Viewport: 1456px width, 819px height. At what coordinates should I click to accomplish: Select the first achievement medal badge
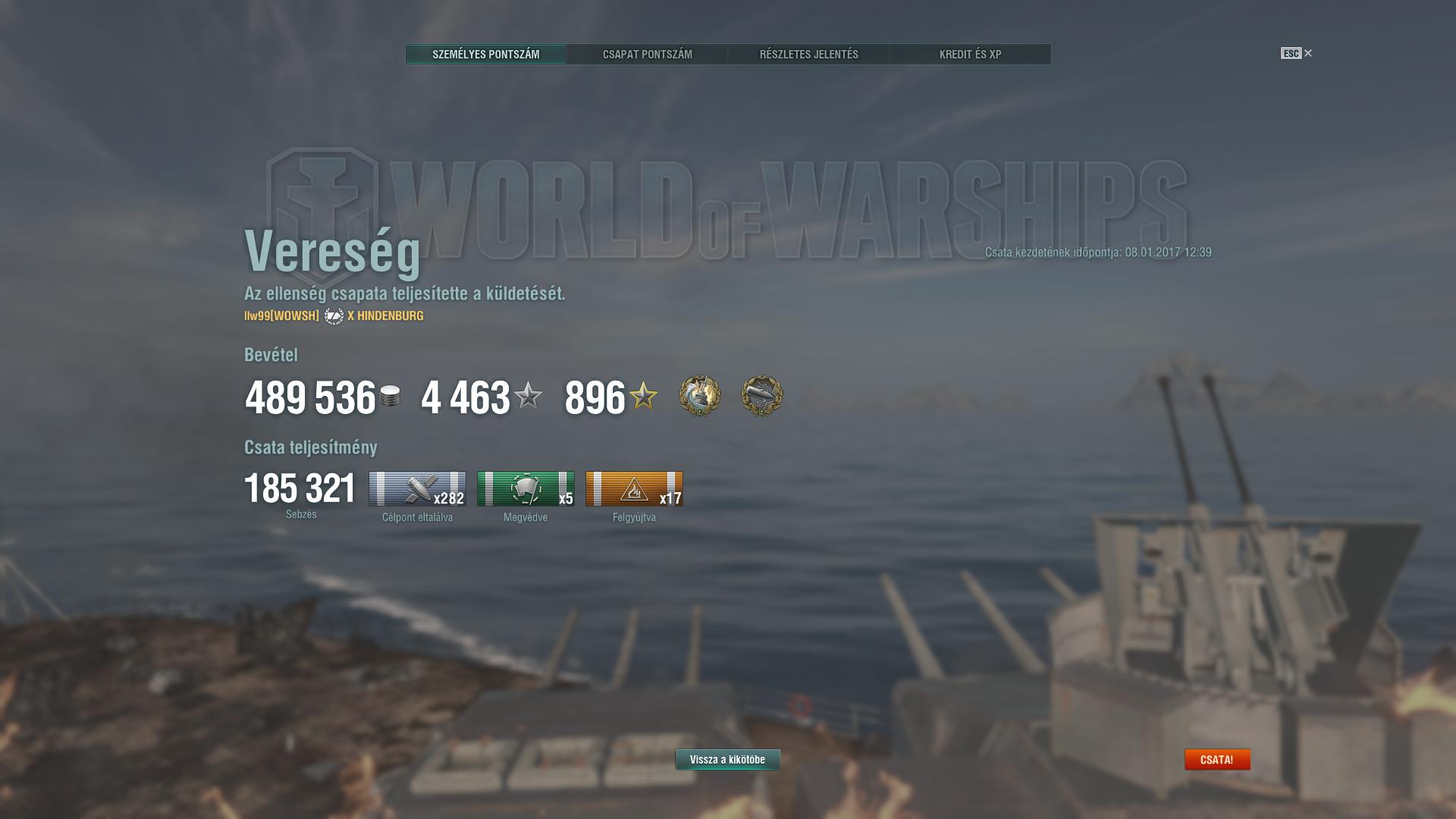coord(699,395)
